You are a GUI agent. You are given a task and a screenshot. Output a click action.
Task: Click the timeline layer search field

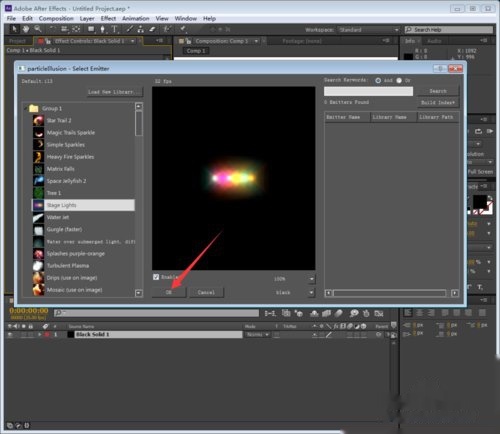[x=156, y=313]
